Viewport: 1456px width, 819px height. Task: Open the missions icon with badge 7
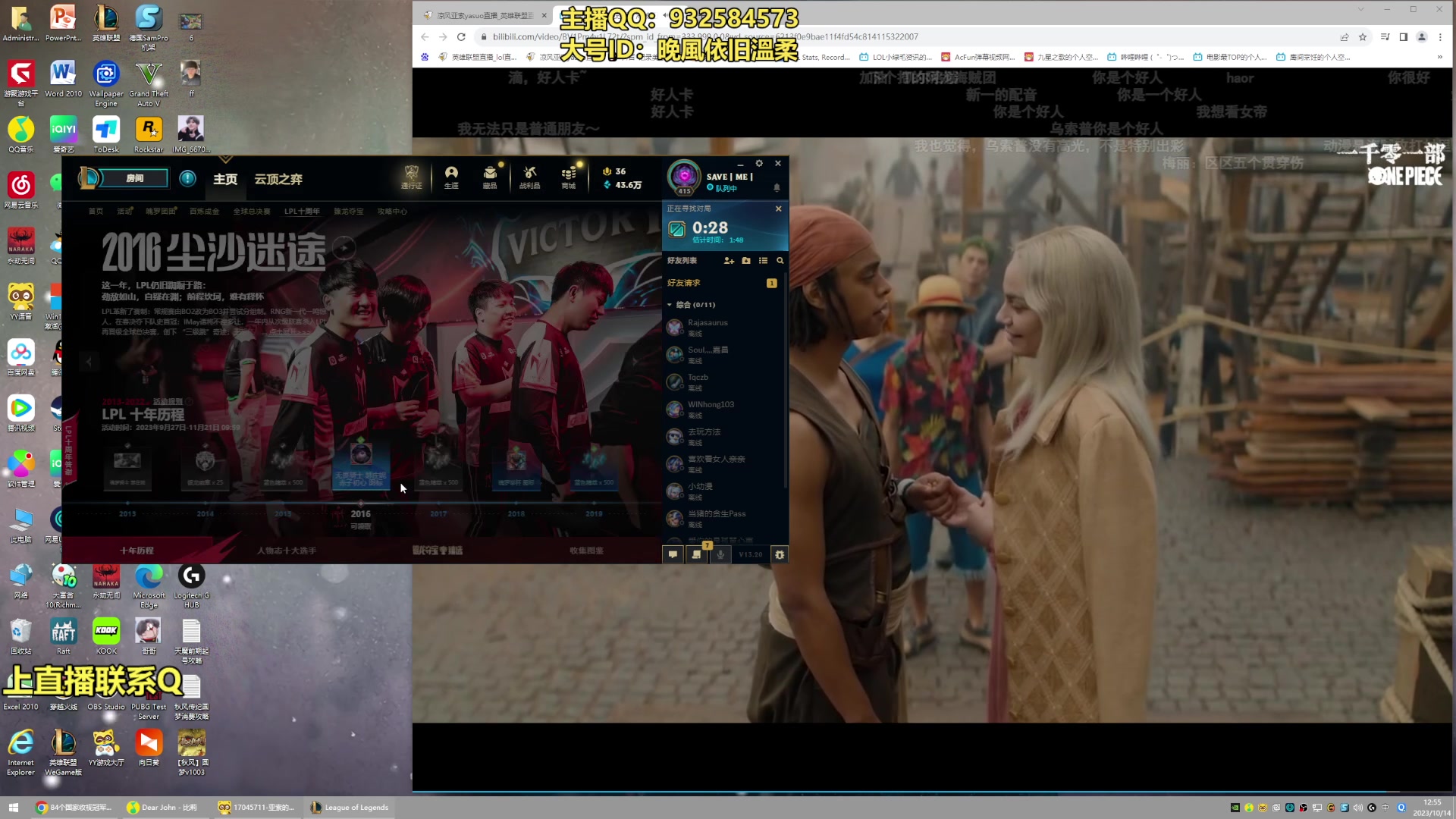(x=697, y=554)
